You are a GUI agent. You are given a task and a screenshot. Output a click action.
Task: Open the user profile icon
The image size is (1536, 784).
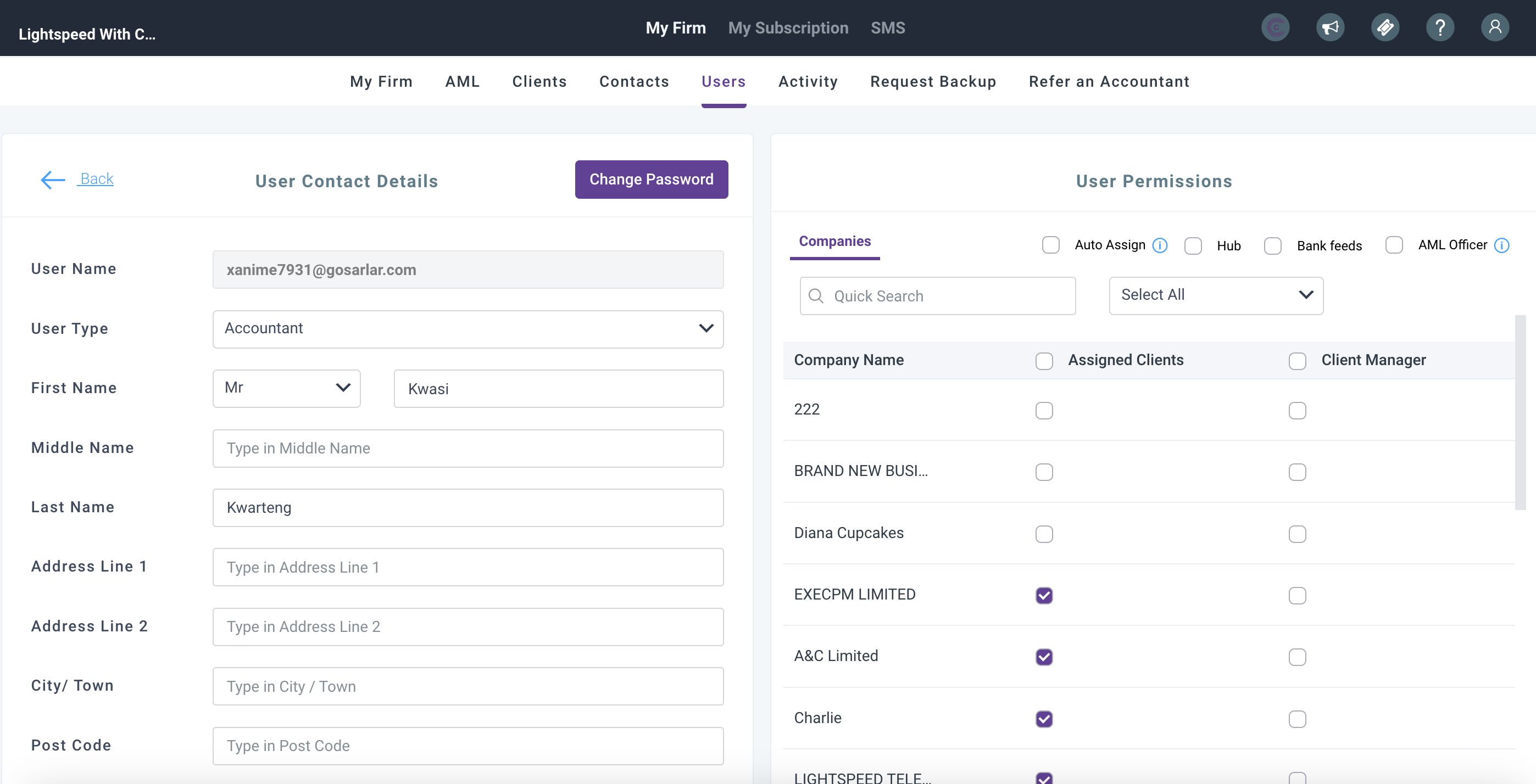pos(1494,27)
